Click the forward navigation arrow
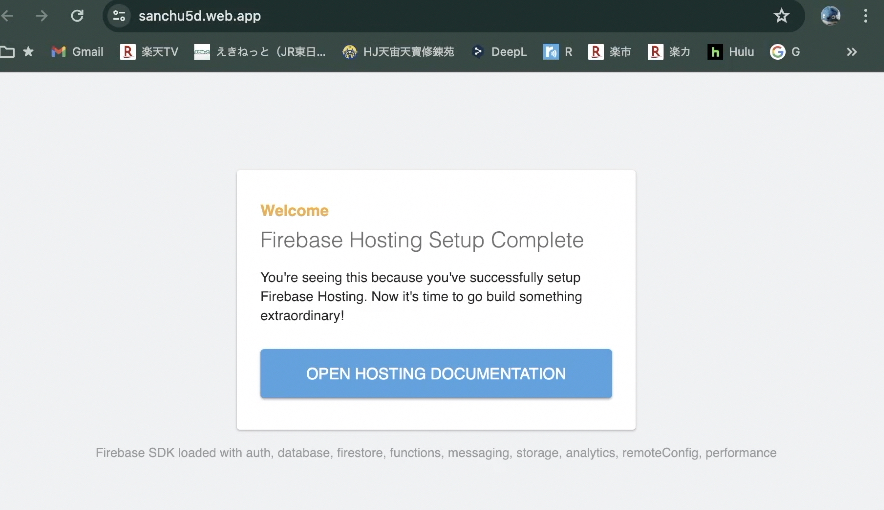Viewport: 884px width, 510px height. 42,16
